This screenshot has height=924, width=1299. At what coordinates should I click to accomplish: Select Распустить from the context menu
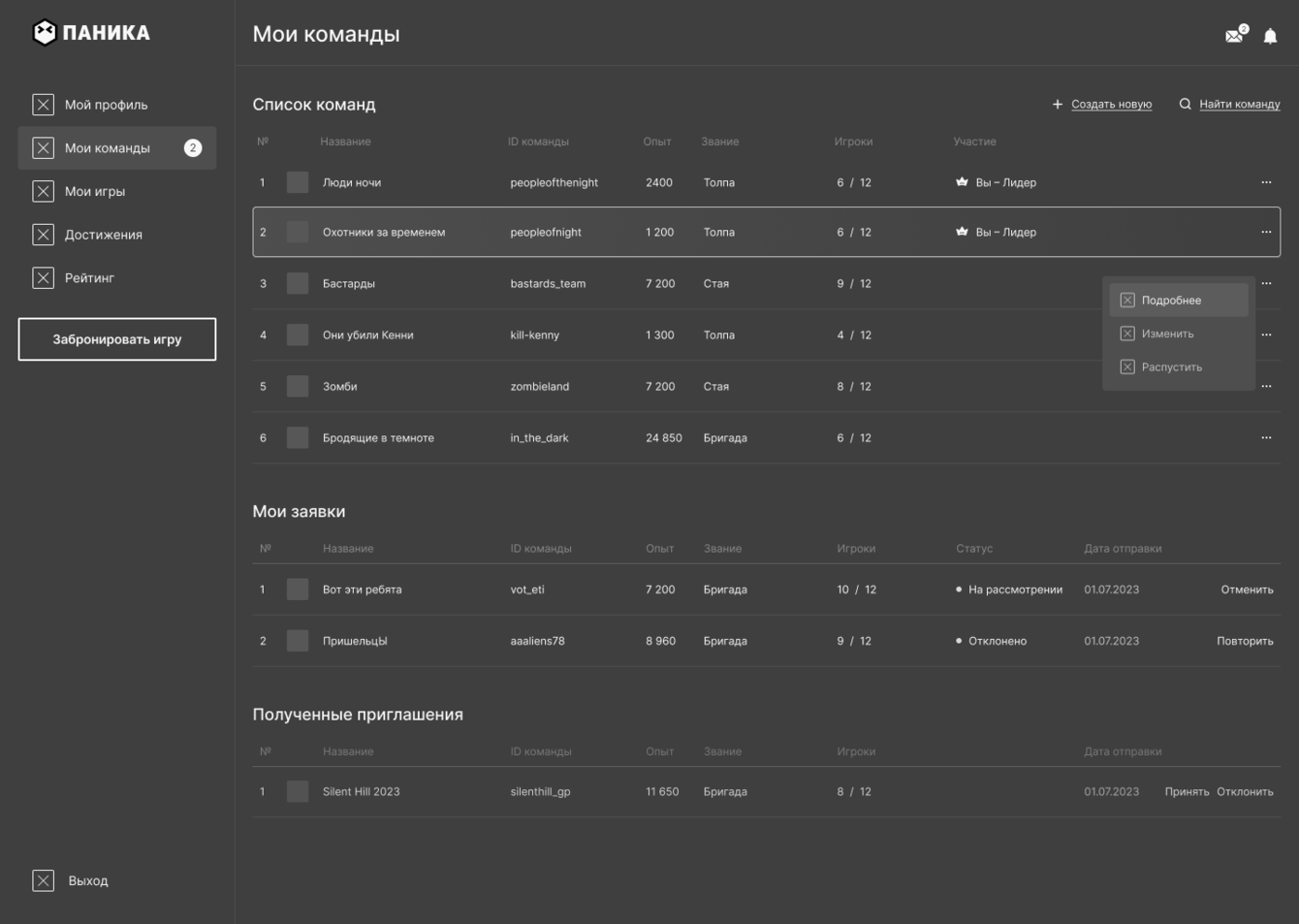[x=1171, y=367]
